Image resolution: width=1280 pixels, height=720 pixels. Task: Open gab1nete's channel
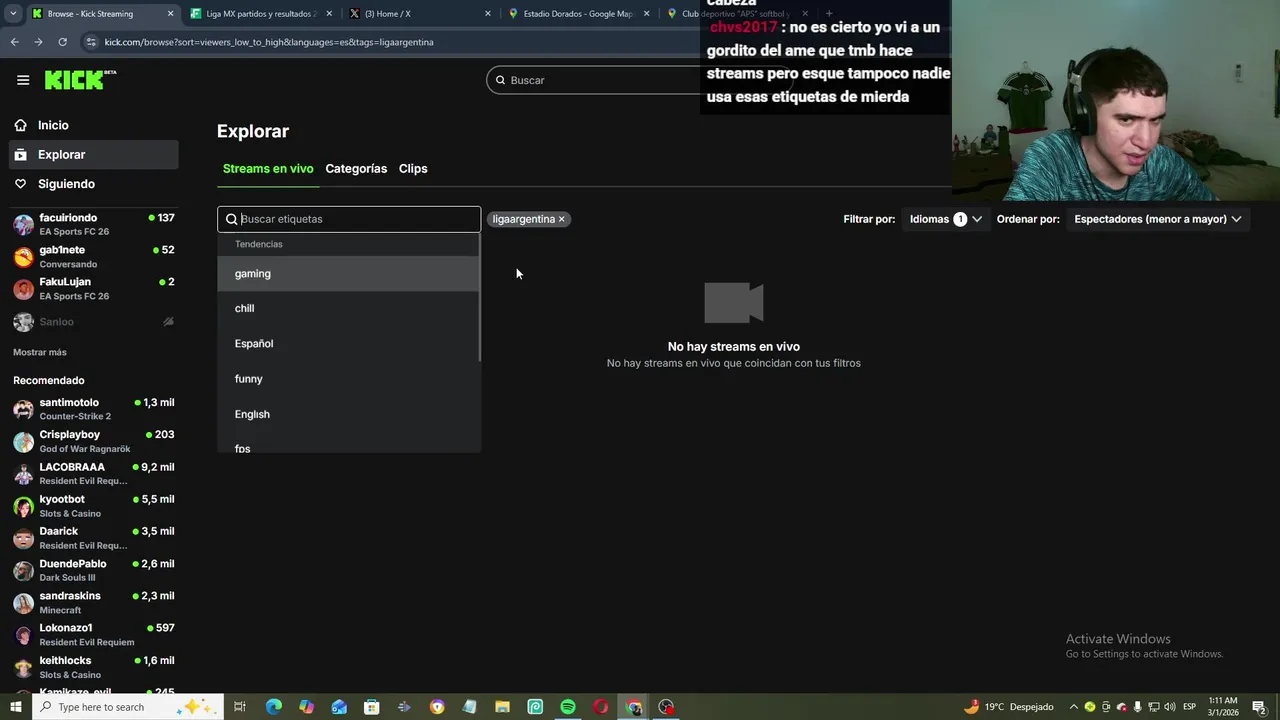(94, 256)
